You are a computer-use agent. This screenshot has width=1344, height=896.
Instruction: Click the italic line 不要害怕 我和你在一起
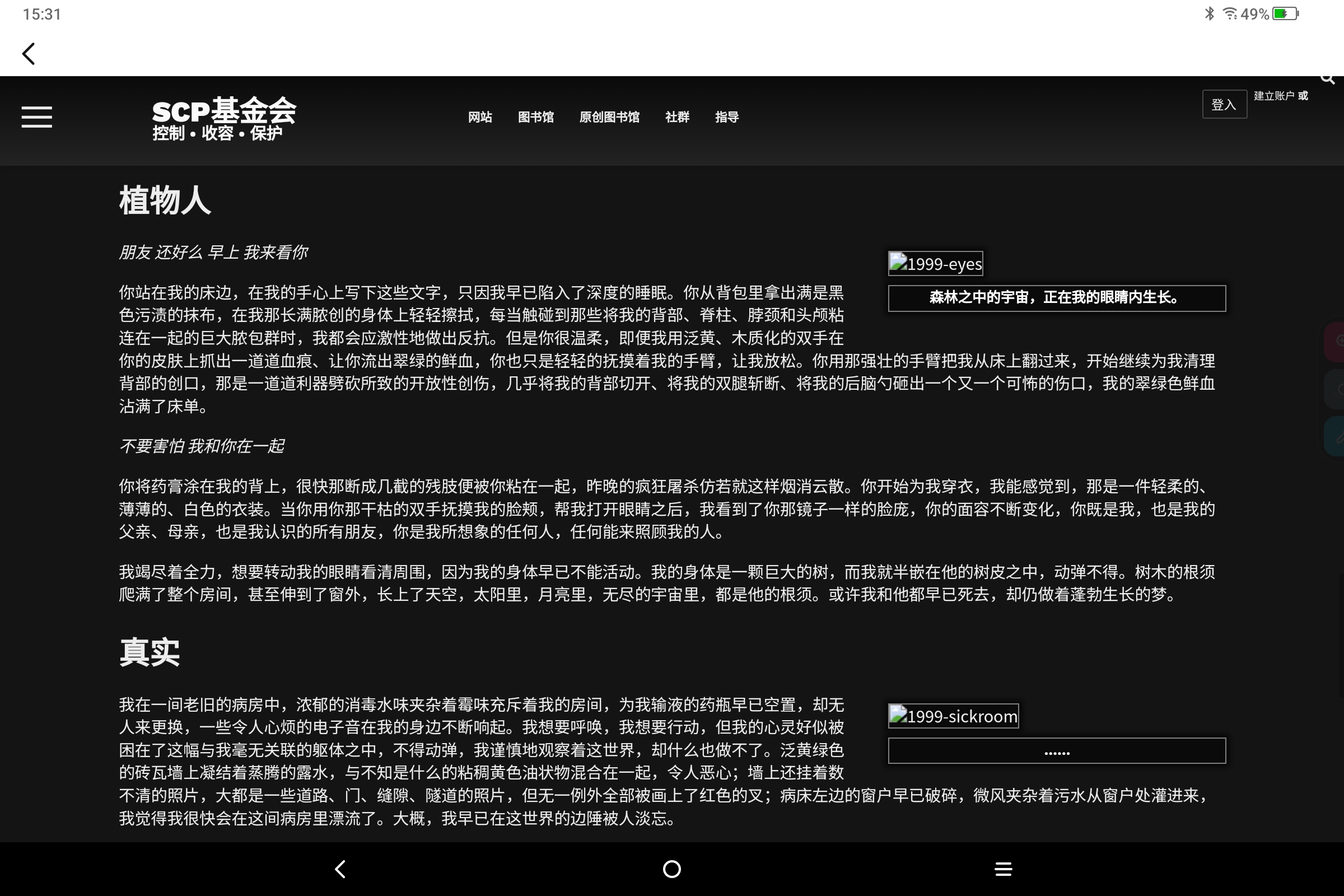pos(202,446)
